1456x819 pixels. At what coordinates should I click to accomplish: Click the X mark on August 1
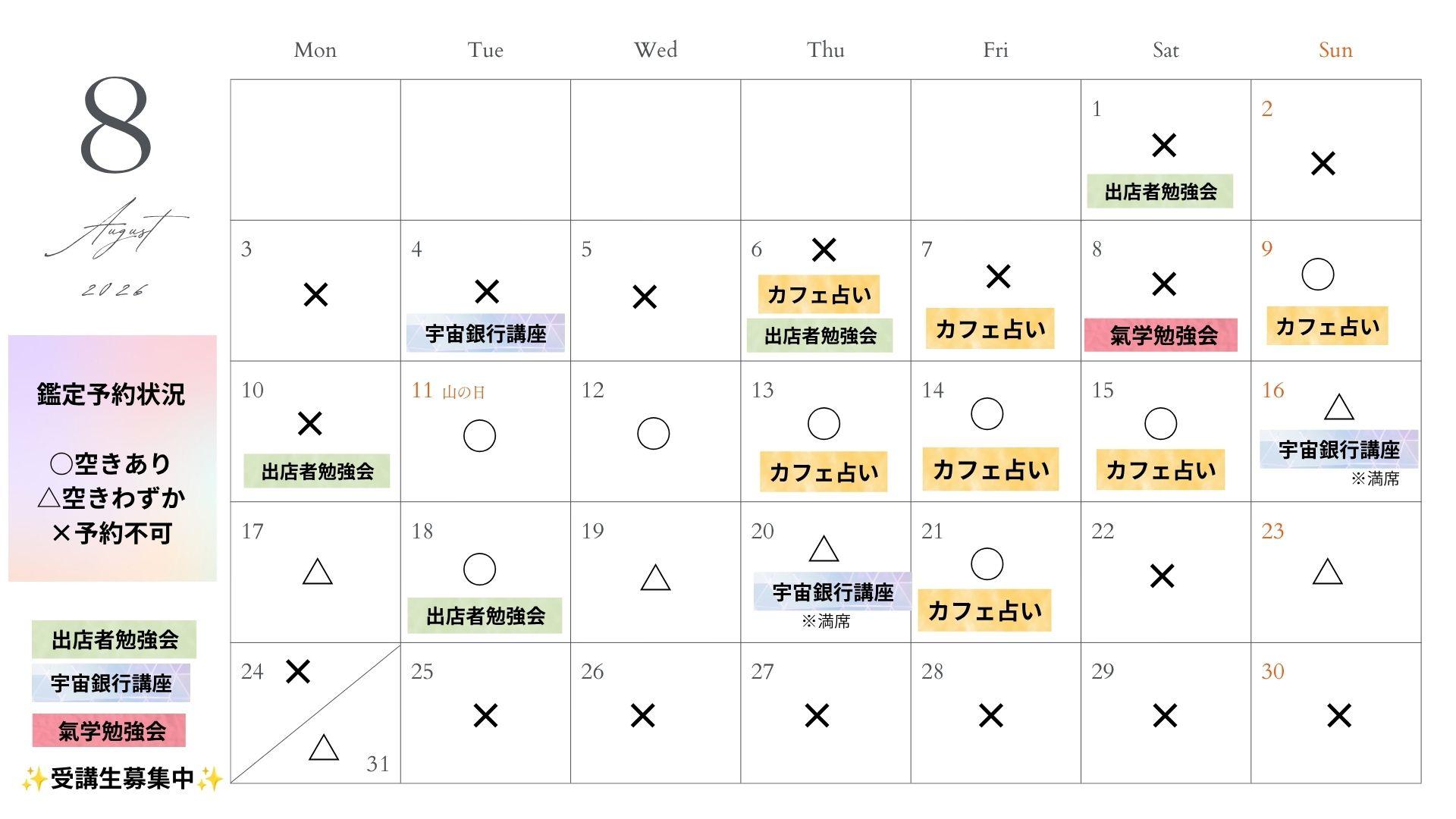(x=1163, y=145)
